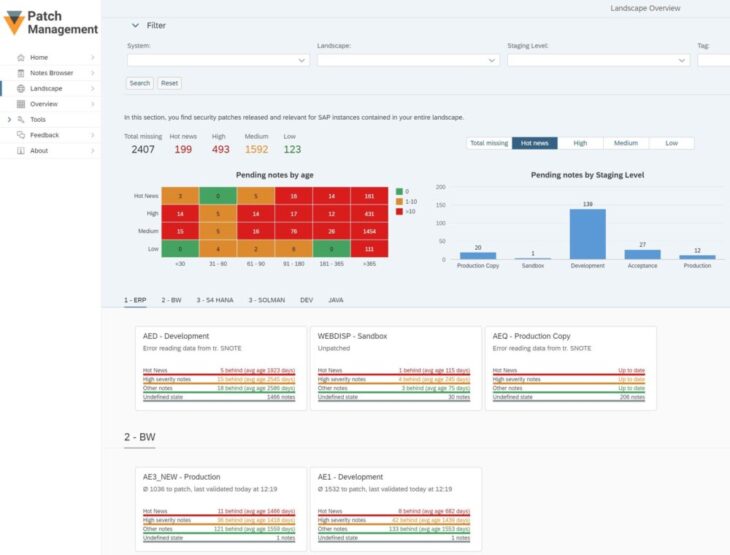Click the Search button
730x555 pixels.
coord(140,83)
